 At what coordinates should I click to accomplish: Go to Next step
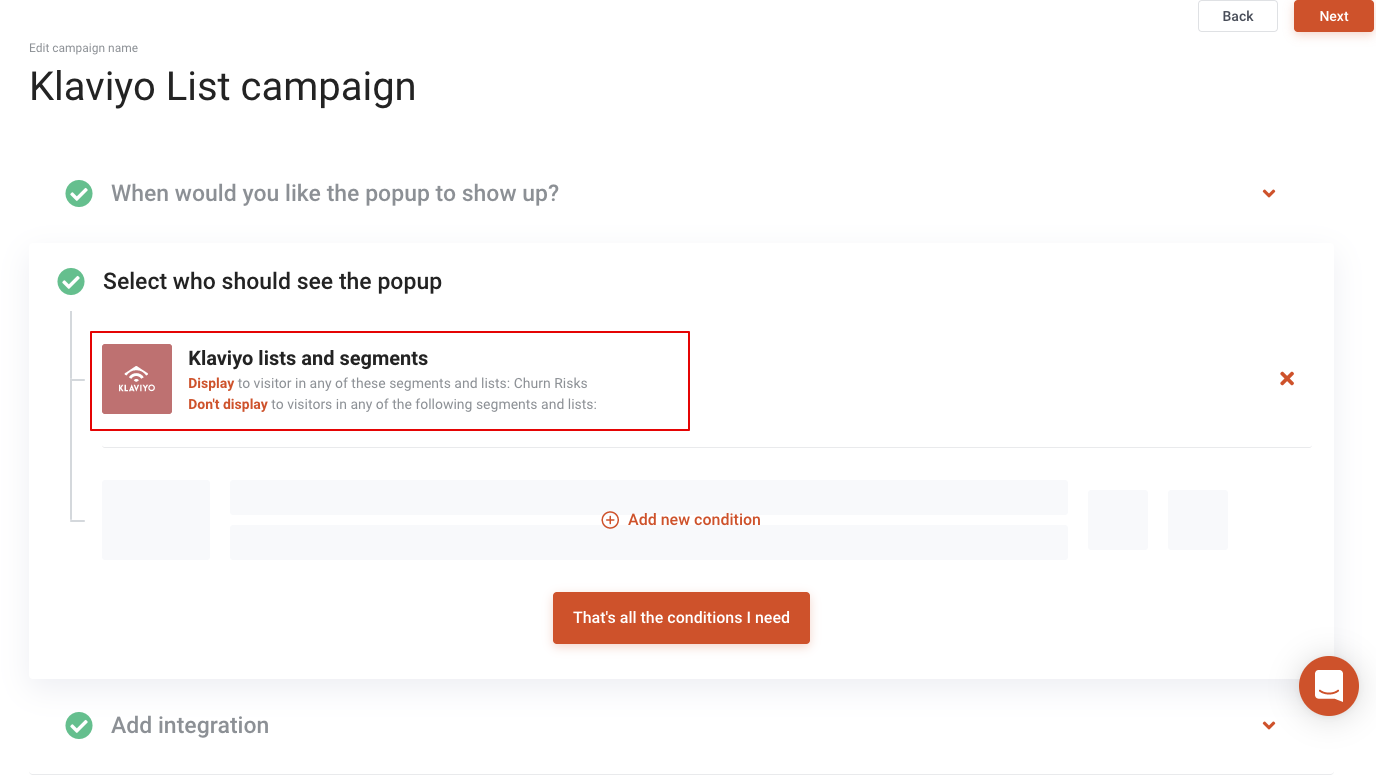[x=1334, y=16]
